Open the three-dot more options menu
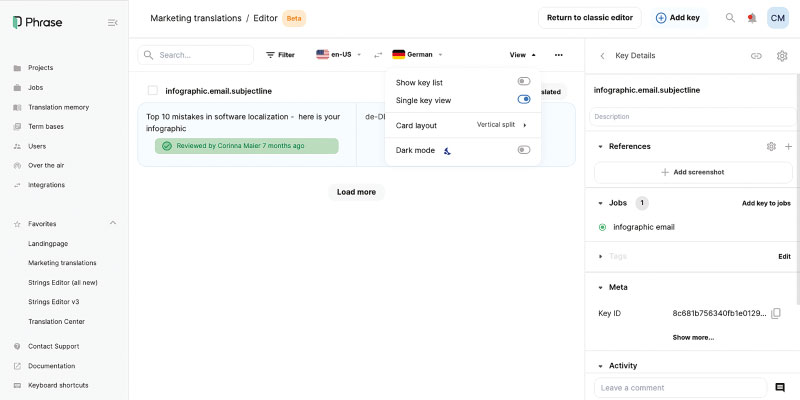Screen dimensions: 800x400 [559, 55]
